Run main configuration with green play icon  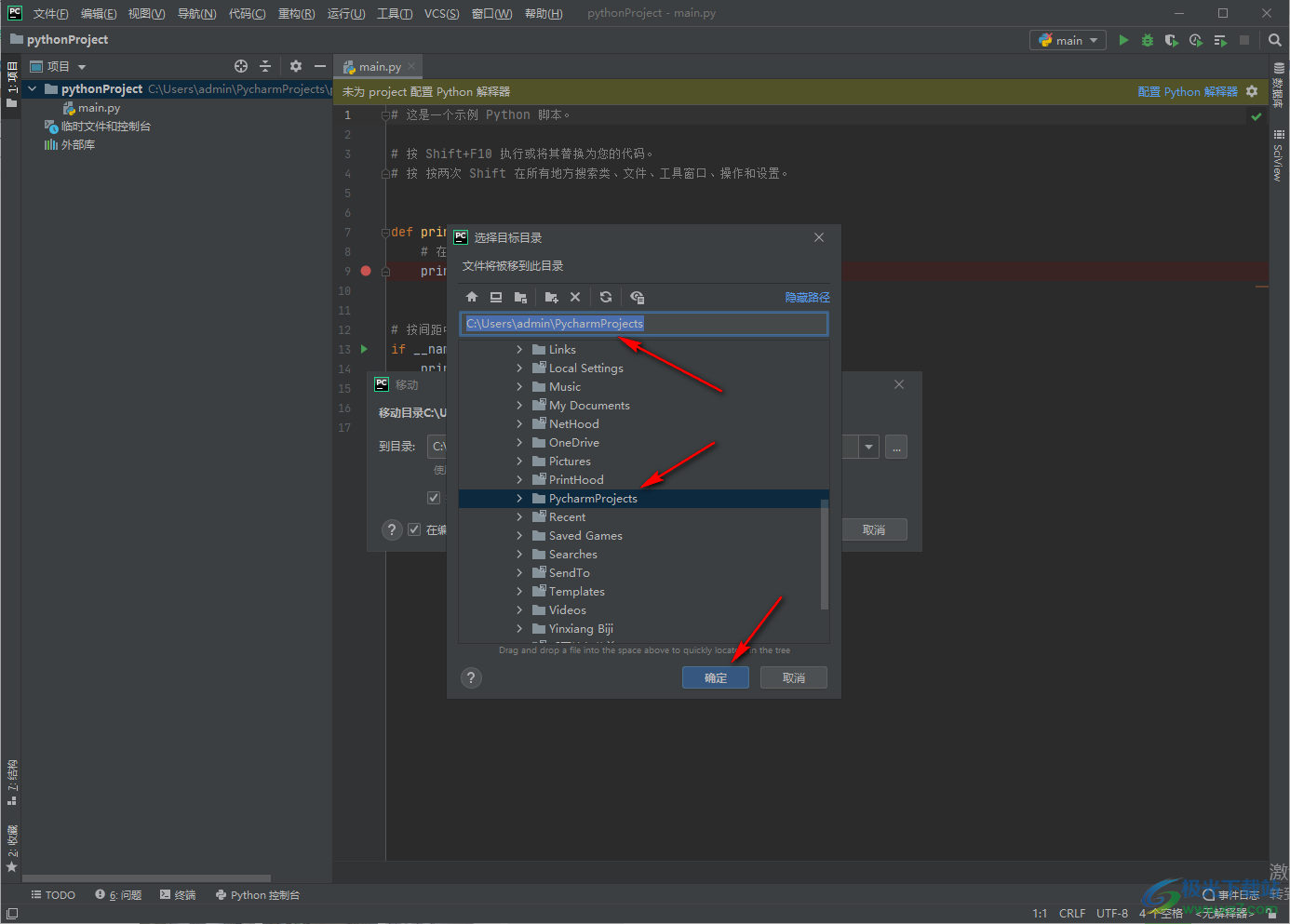(1123, 40)
